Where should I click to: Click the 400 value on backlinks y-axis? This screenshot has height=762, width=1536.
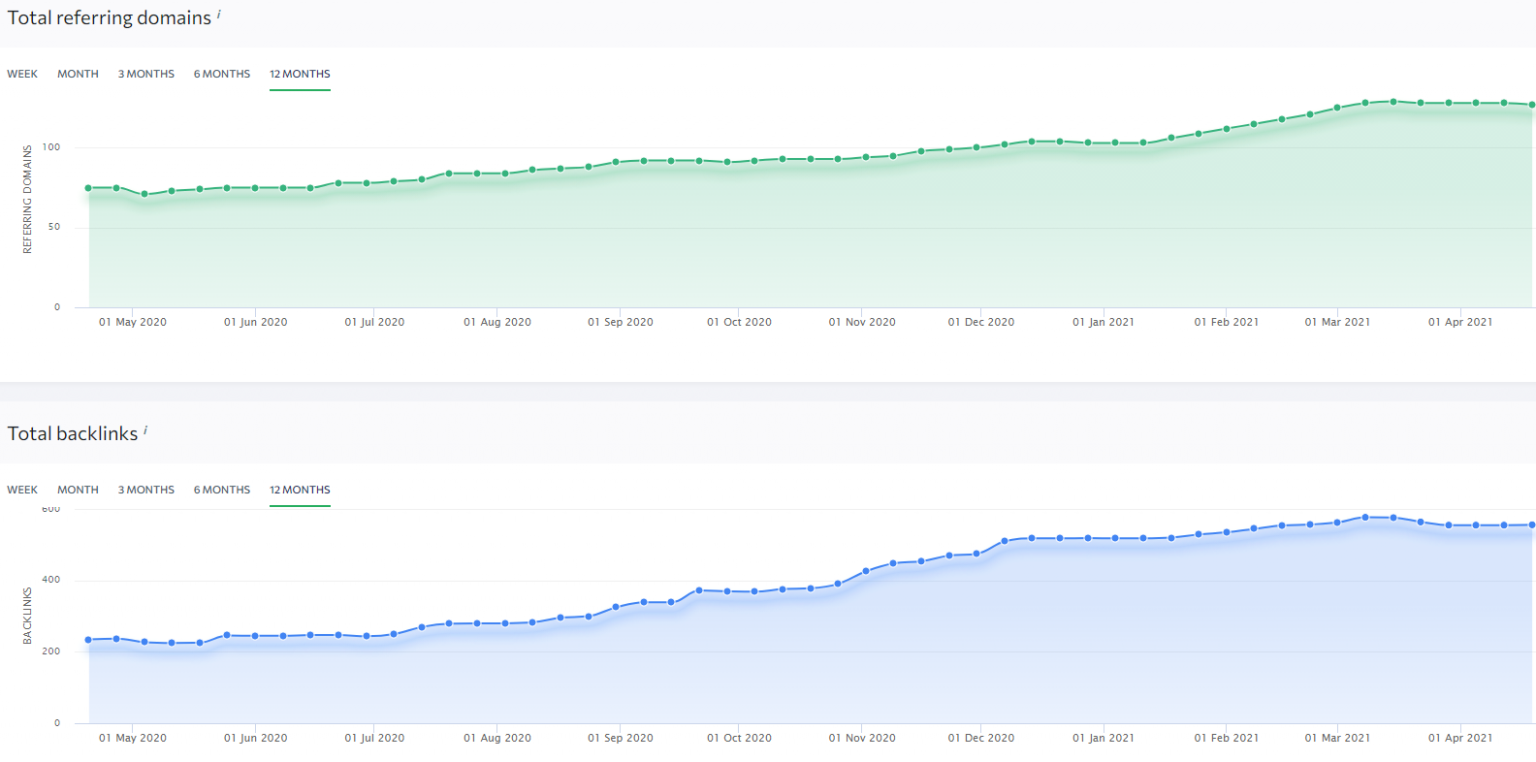pyautogui.click(x=51, y=580)
